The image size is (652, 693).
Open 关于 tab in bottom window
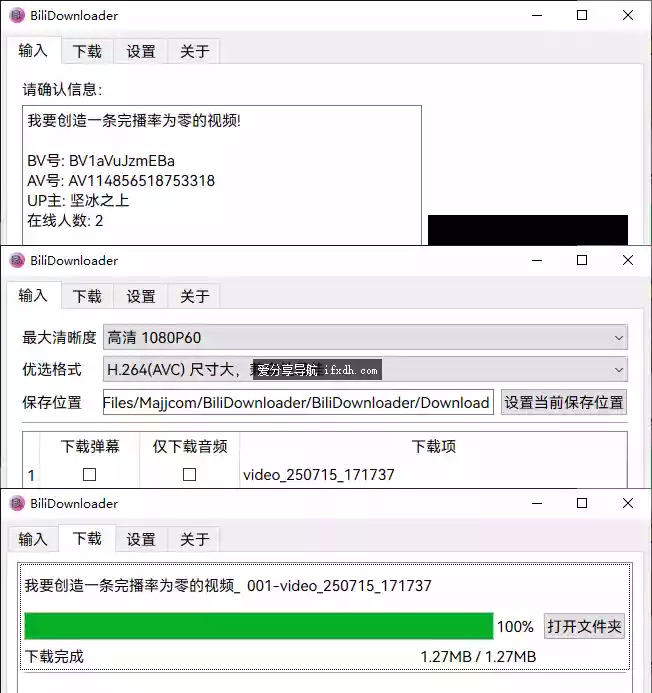(194, 539)
